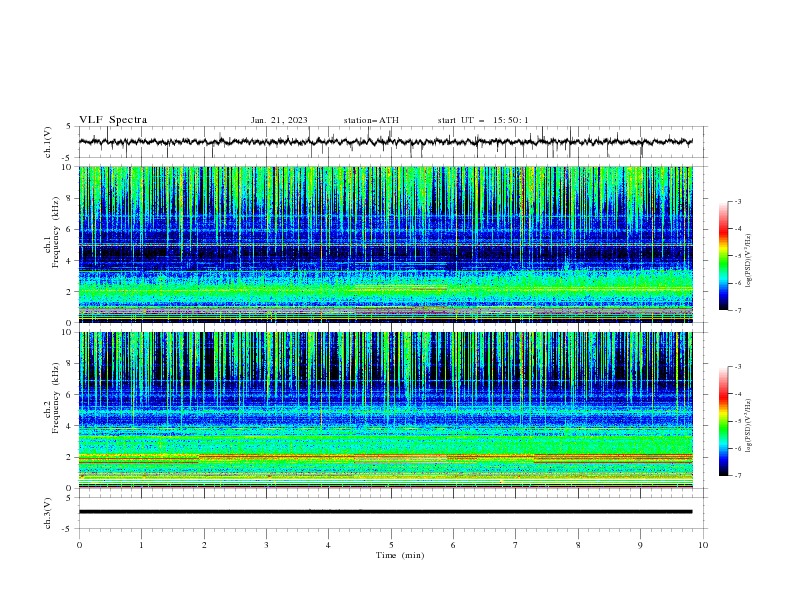Click the 'VLF Spectra' title text
The width and height of the screenshot is (792, 612).
pyautogui.click(x=113, y=120)
